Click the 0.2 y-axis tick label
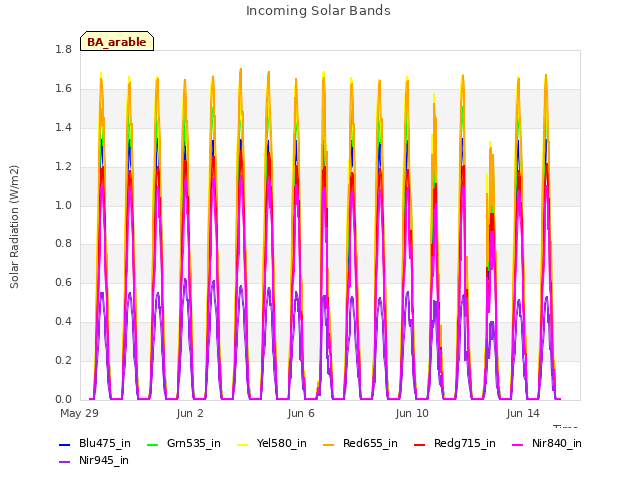 coord(63,360)
